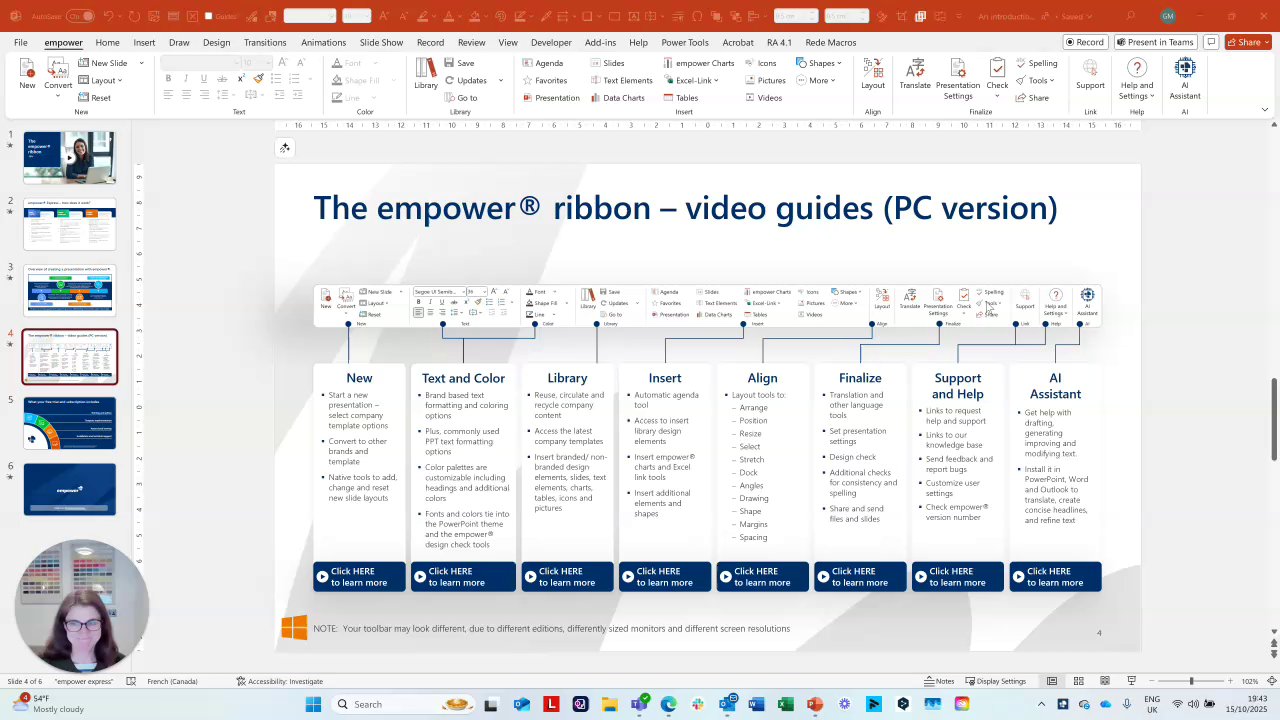1280x720 pixels.
Task: Click empower Charts button
Action: (x=698, y=63)
